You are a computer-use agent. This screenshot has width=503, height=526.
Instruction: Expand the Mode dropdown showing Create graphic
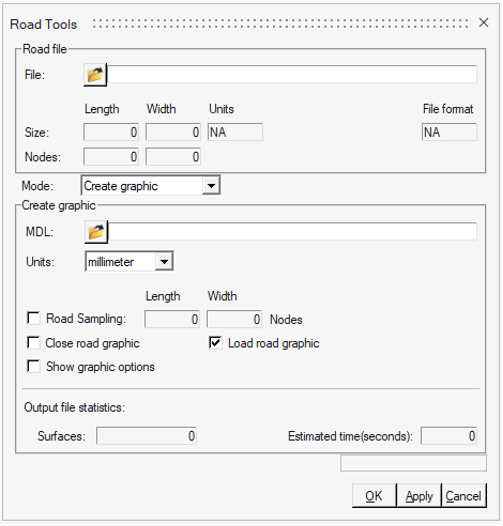tap(151, 186)
